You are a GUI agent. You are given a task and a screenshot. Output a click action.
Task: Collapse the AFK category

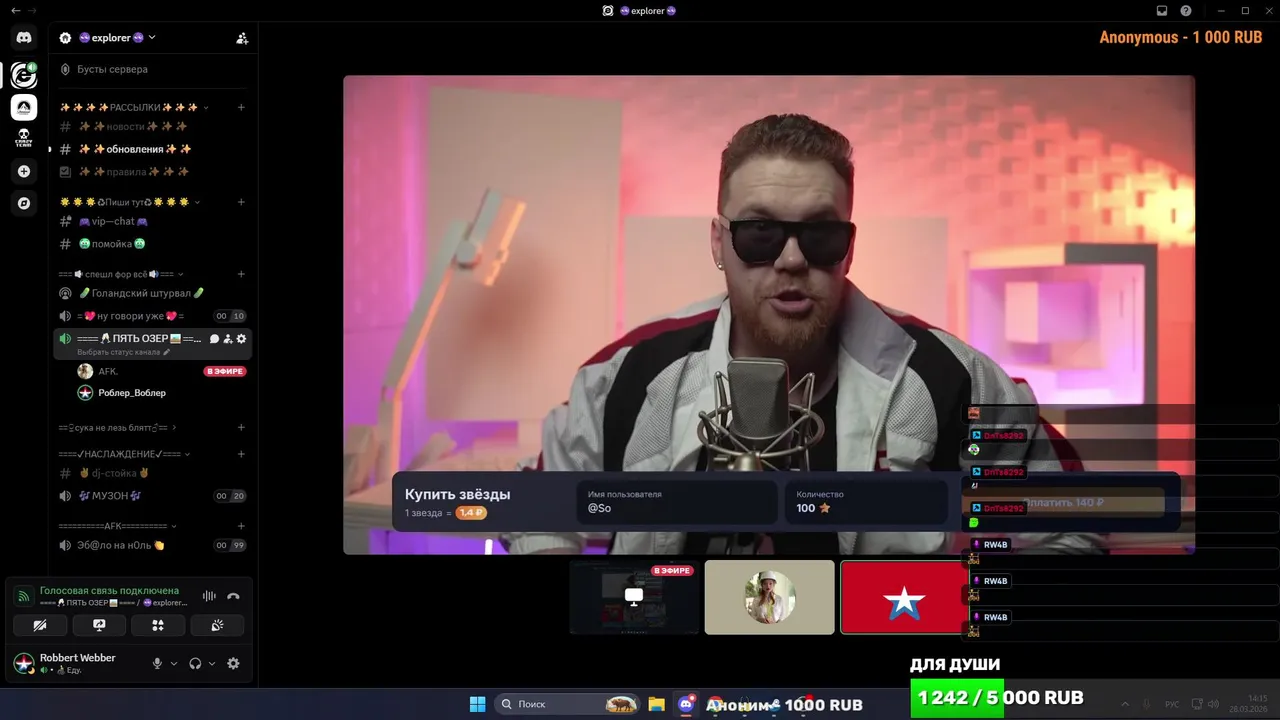click(174, 526)
